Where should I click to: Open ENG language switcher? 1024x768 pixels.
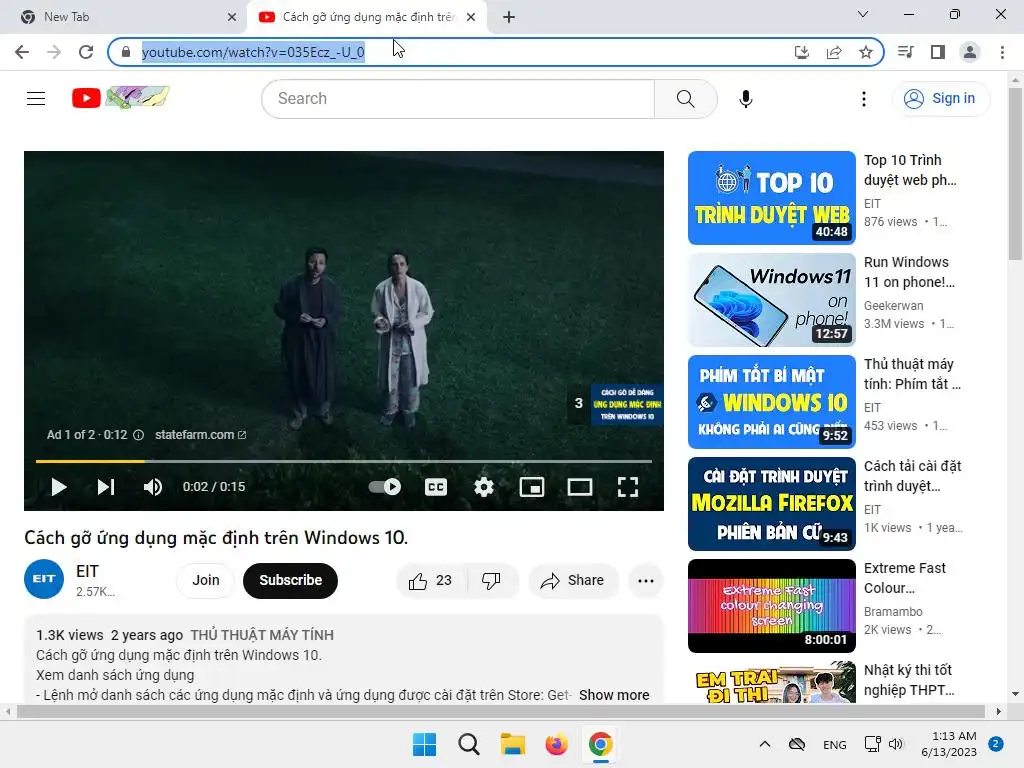835,744
